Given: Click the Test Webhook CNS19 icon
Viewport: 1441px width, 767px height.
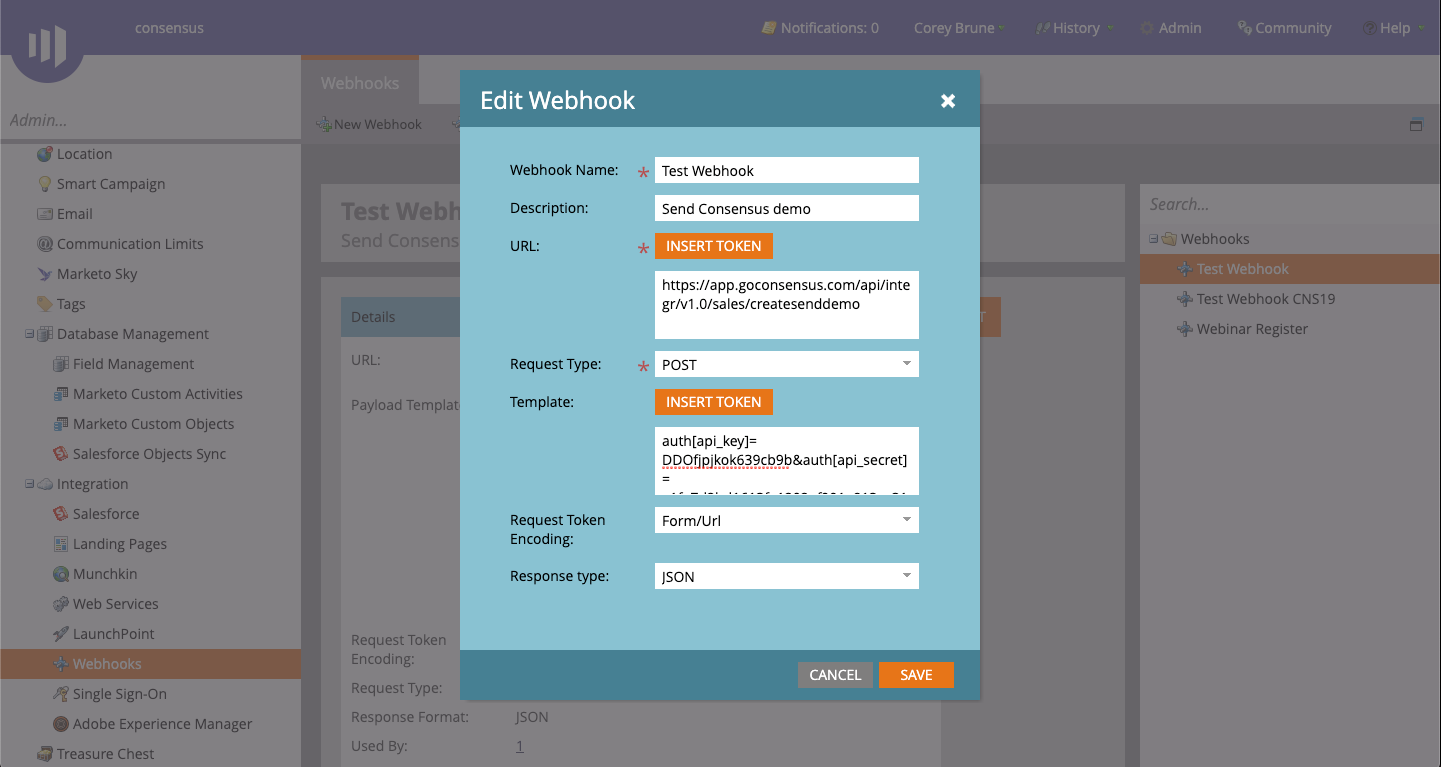Looking at the screenshot, I should [x=1184, y=299].
